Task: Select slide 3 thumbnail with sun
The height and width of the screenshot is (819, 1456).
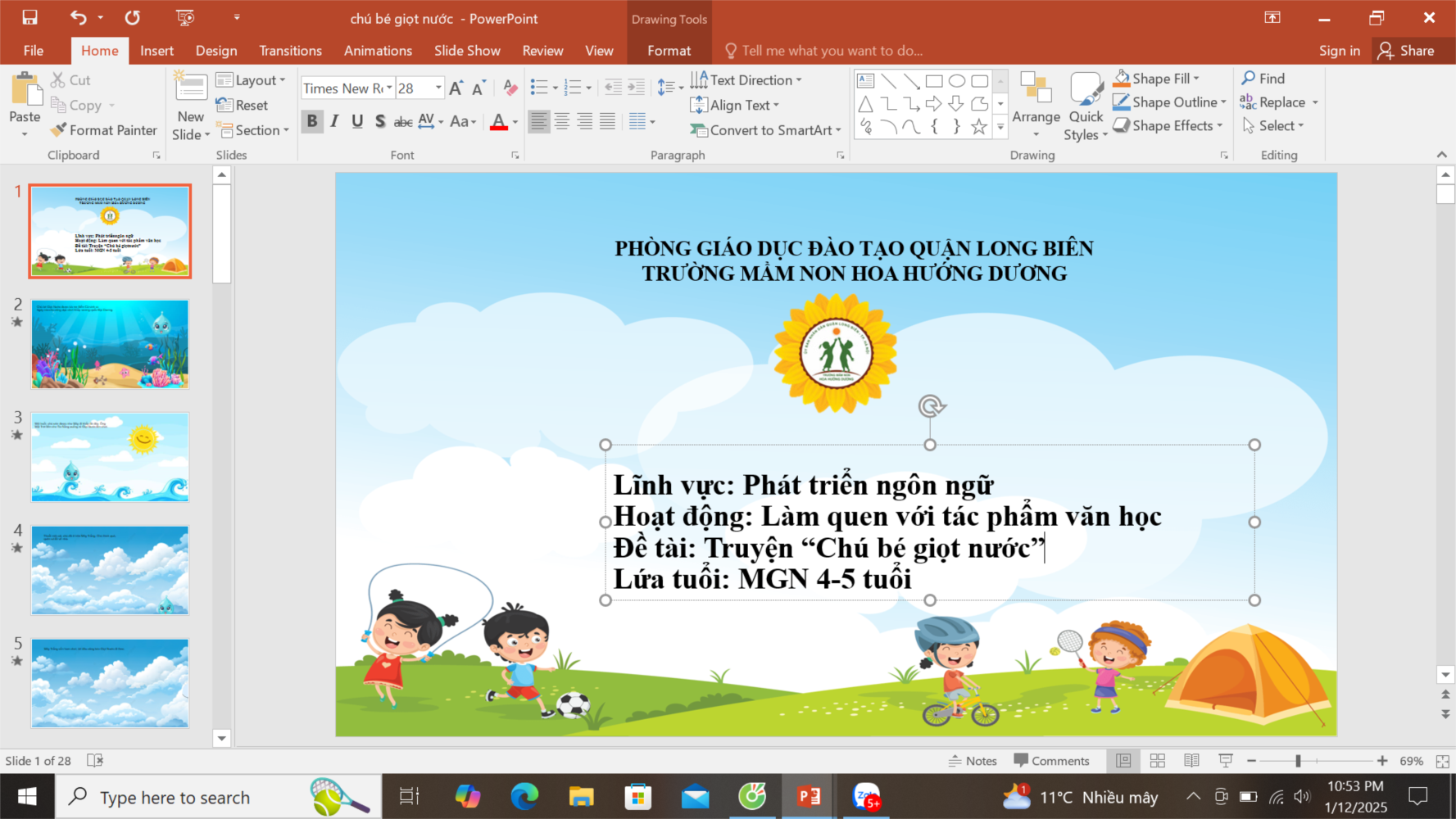Action: click(x=110, y=457)
